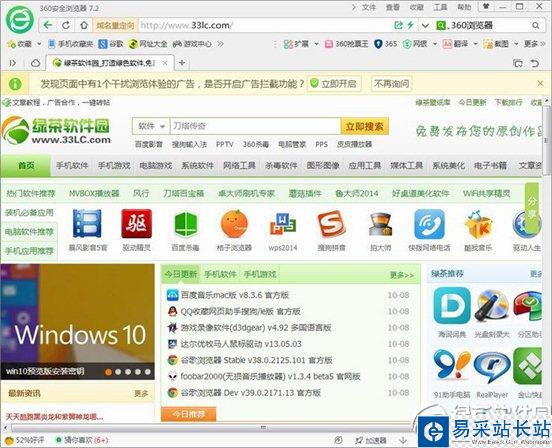Open the 杀毒软件 navigation category
The image size is (552, 448).
coord(281,165)
